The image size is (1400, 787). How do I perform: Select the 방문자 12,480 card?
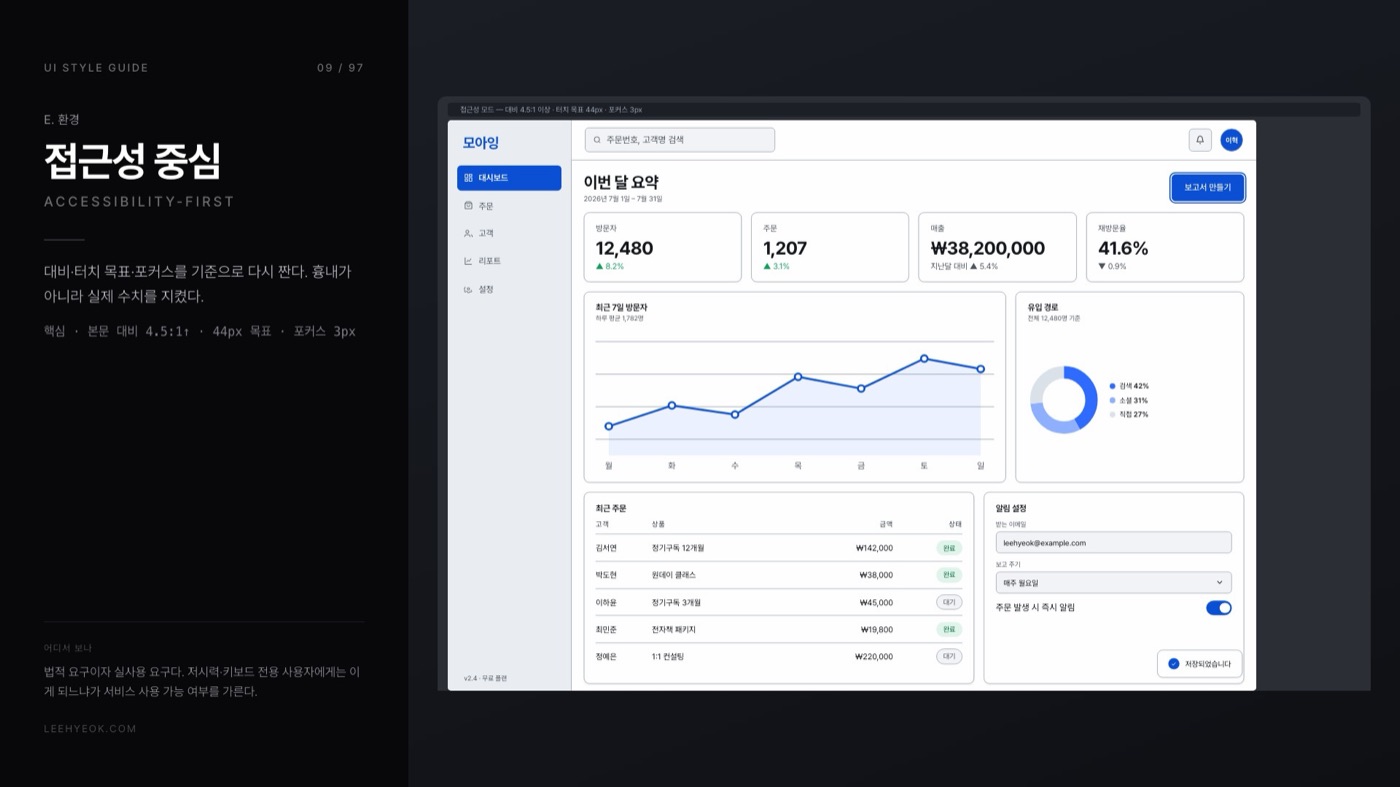point(663,247)
